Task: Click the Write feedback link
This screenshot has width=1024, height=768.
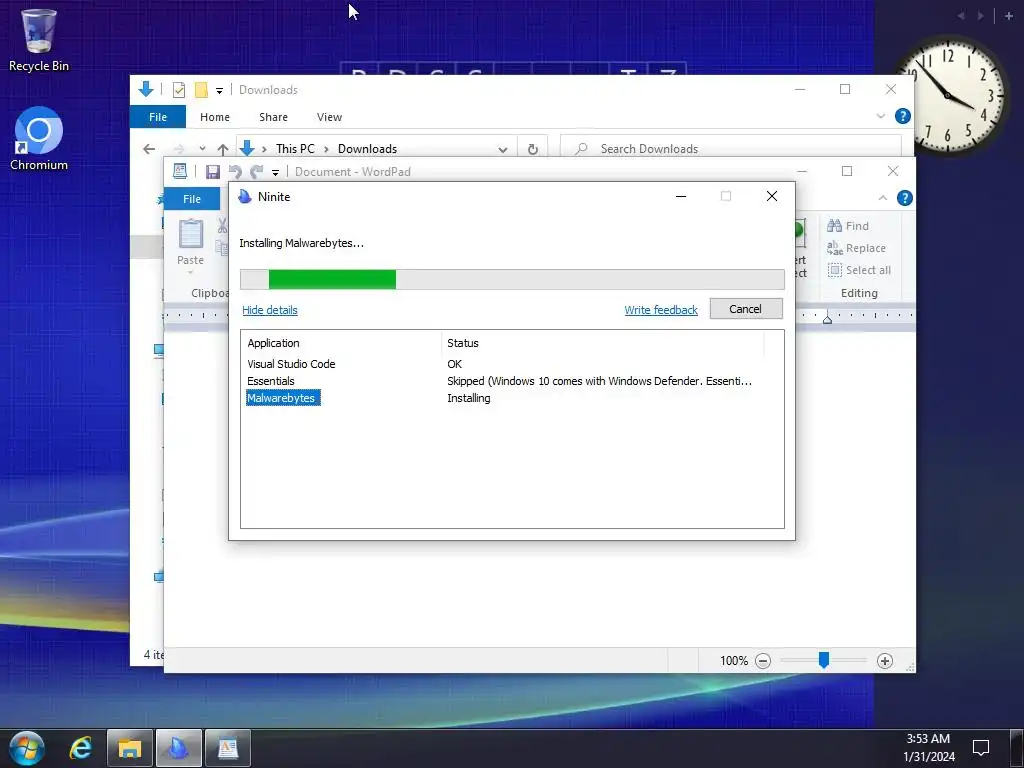Action: (661, 310)
